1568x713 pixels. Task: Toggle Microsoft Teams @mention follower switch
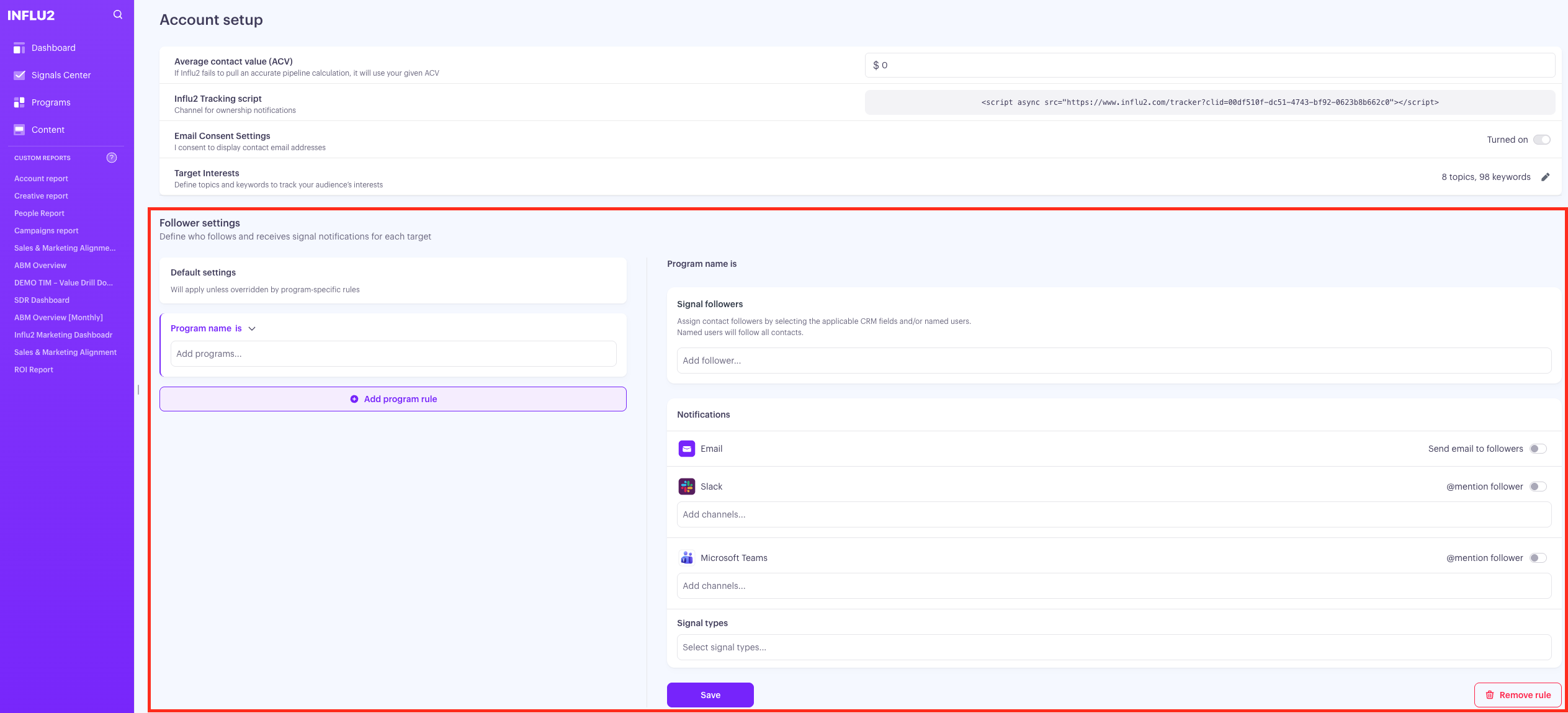coord(1538,558)
